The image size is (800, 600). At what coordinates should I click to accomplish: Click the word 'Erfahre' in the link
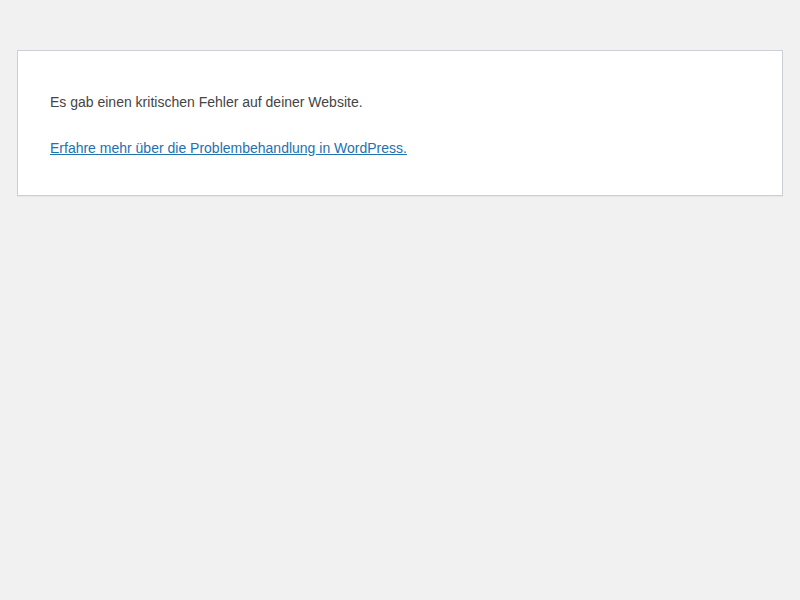coord(73,148)
